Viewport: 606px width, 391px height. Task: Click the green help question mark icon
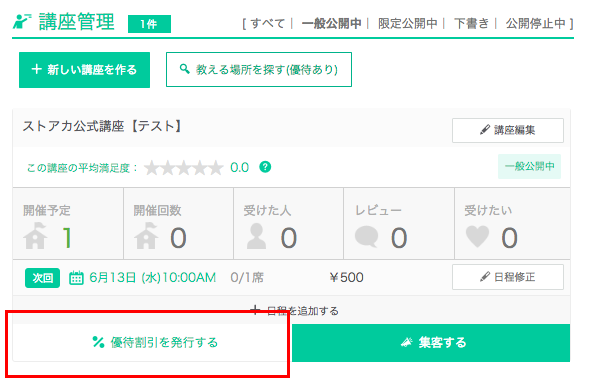tap(265, 167)
